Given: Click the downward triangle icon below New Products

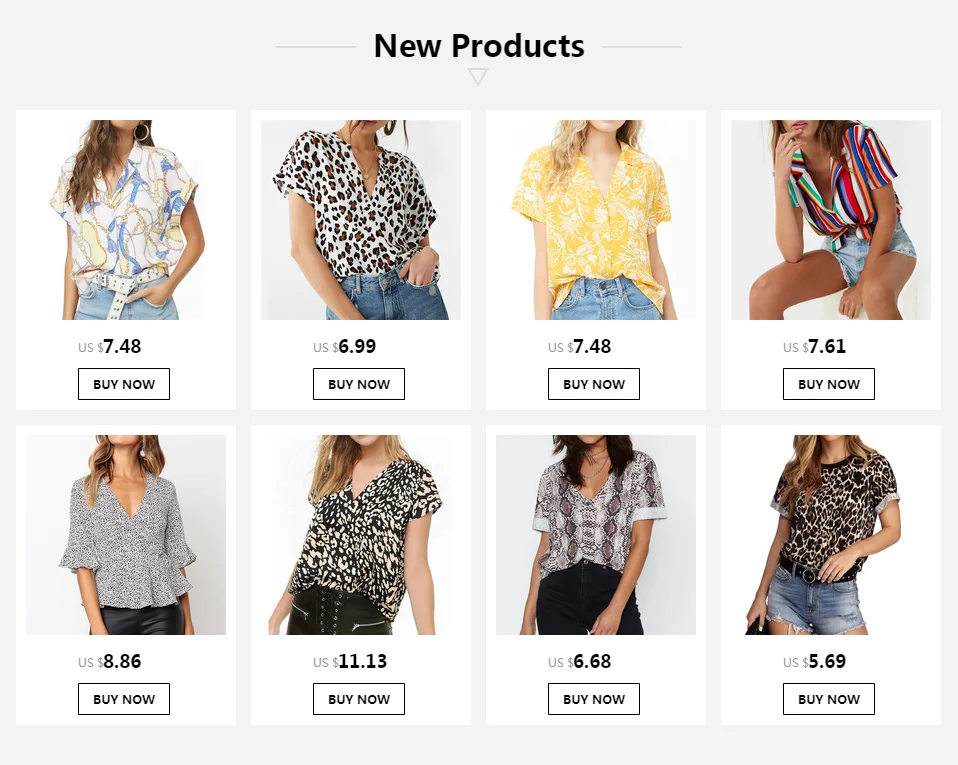Looking at the screenshot, I should 478,77.
